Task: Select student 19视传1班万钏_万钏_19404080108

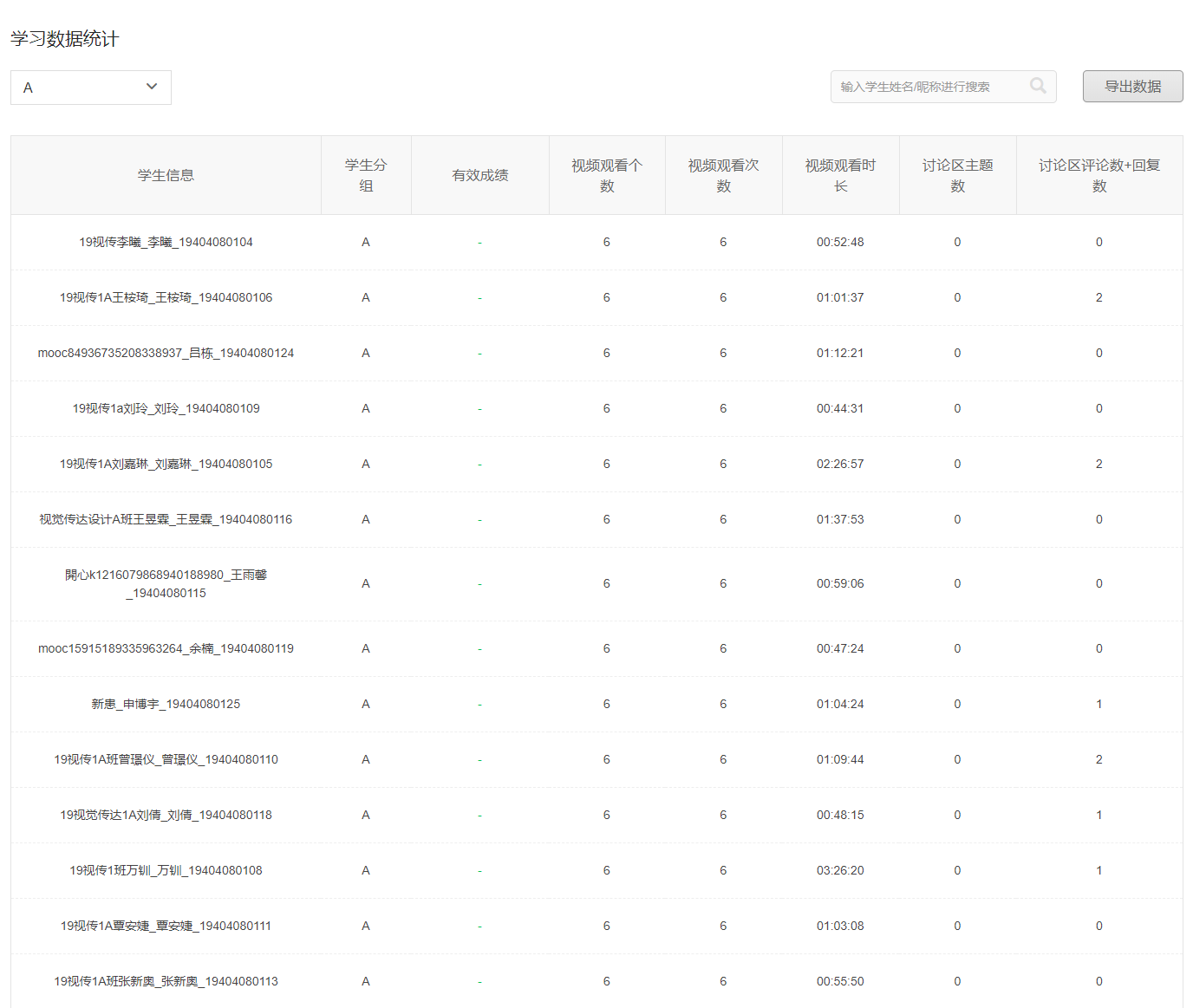Action: pos(166,870)
